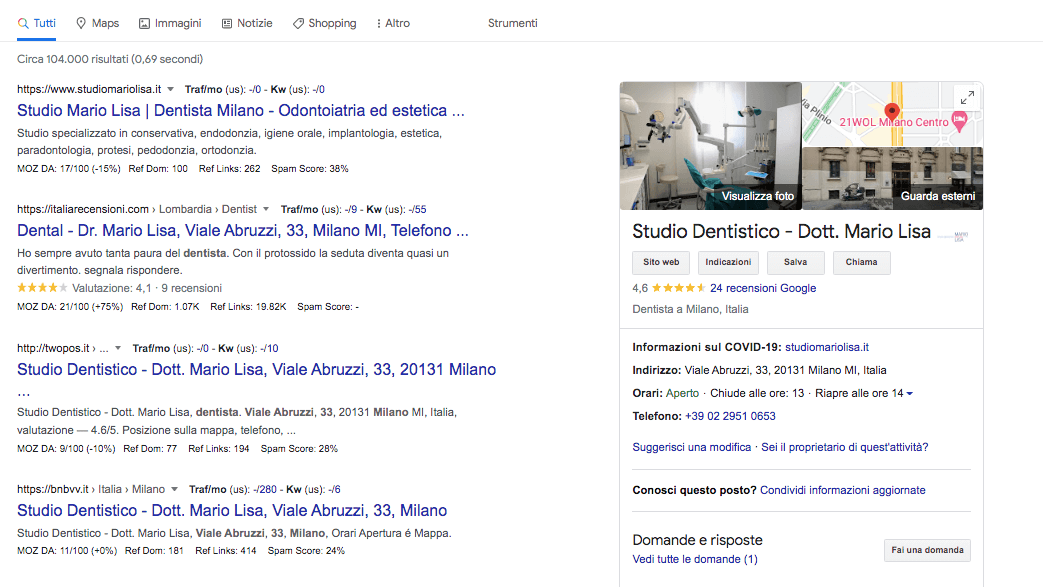
Task: Open the bnbvv.it 'Studio Dentistico' result title
Action: (x=232, y=510)
